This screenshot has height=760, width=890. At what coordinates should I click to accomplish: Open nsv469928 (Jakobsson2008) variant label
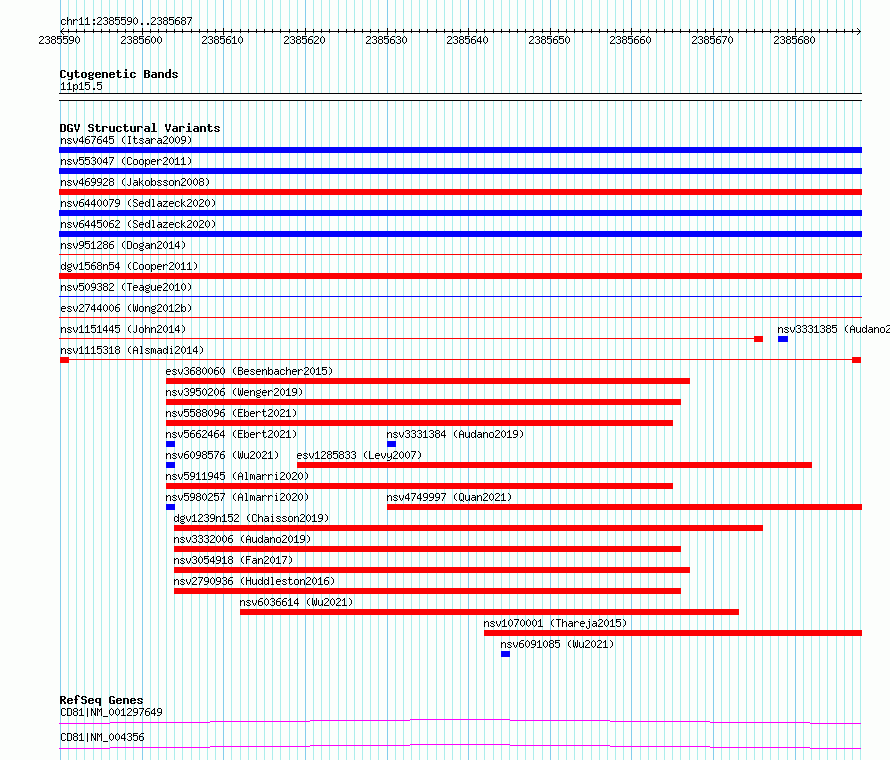point(135,182)
